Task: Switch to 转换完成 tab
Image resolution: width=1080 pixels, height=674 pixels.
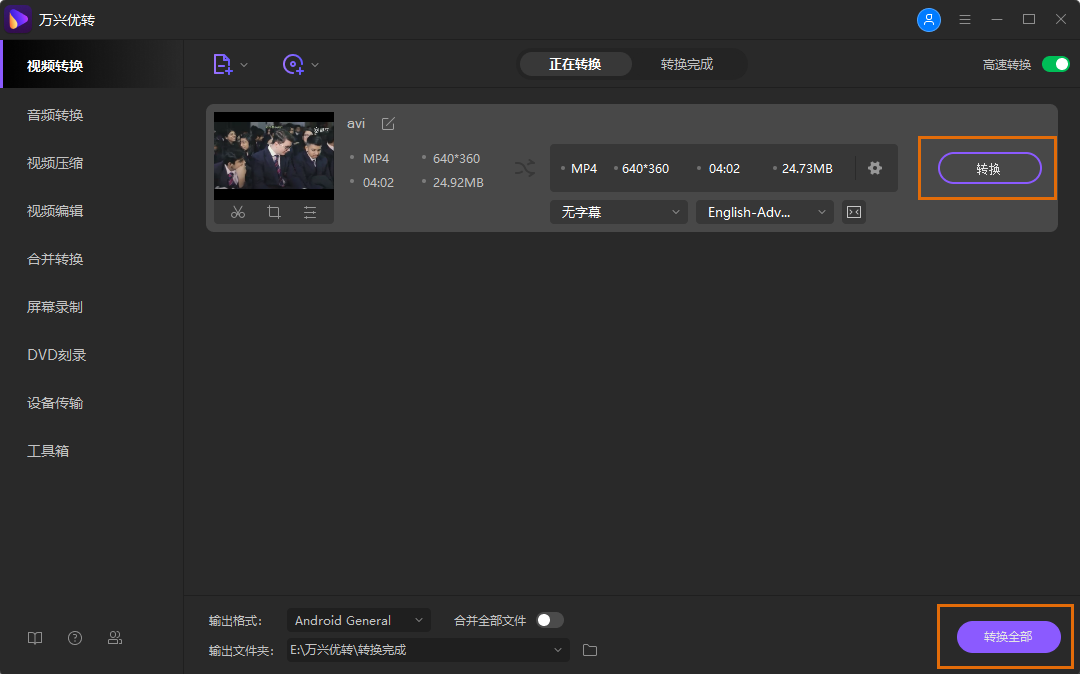Action: [x=687, y=64]
